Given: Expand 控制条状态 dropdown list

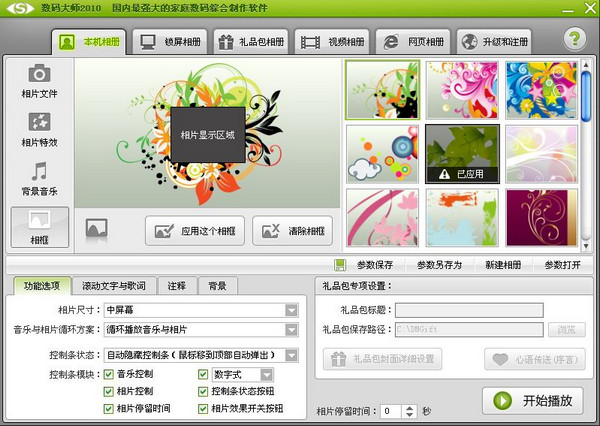Looking at the screenshot, I should 291,355.
